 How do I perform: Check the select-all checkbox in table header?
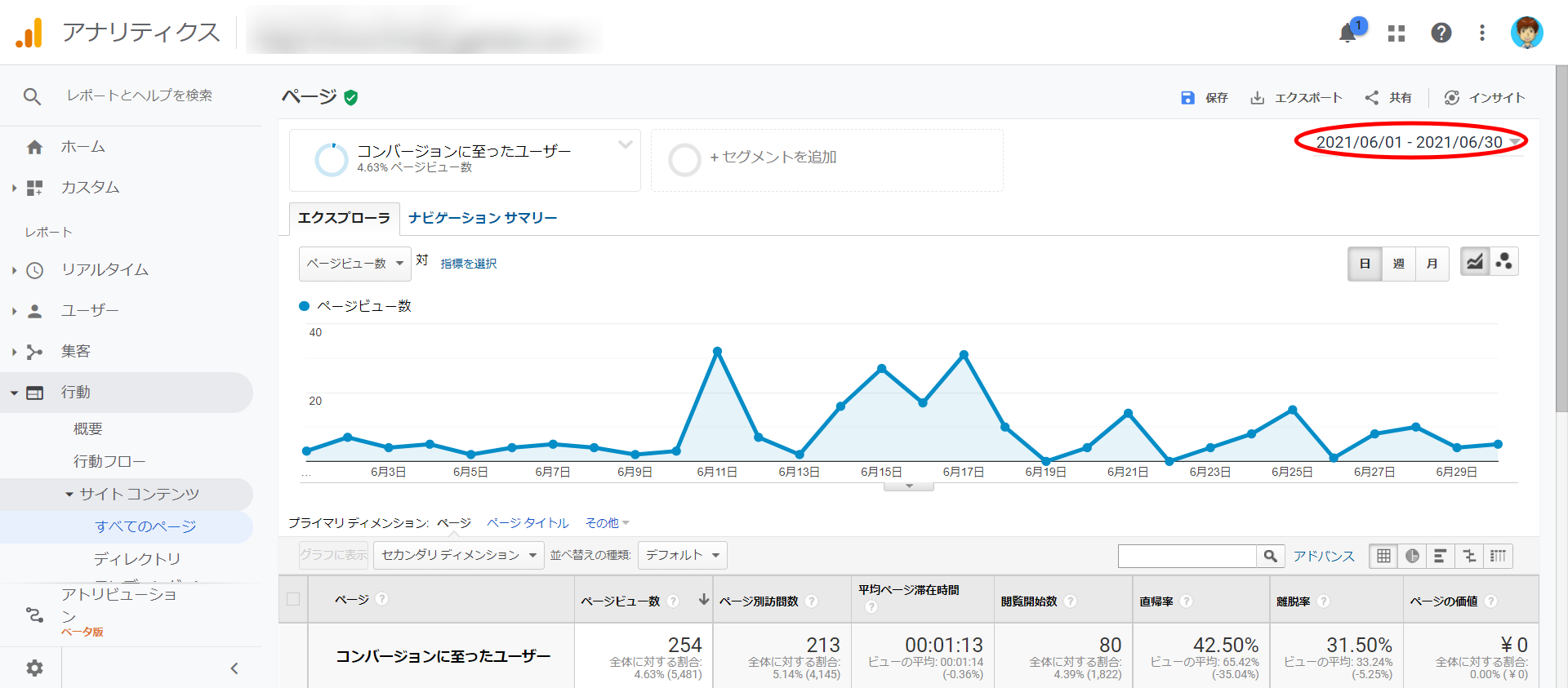pyautogui.click(x=293, y=599)
